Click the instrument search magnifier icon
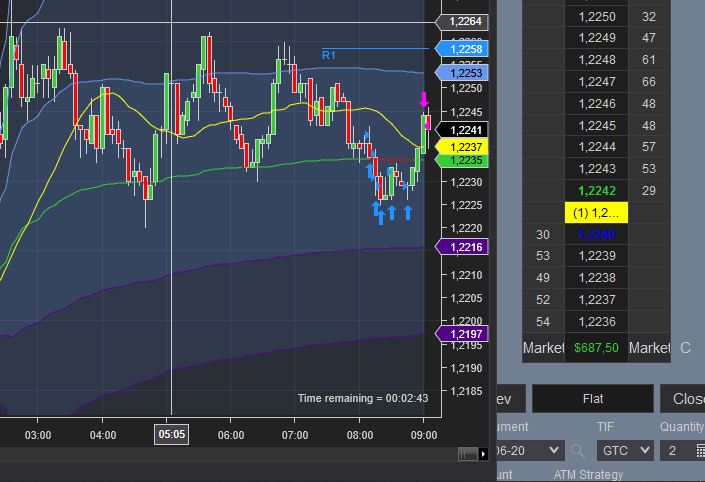 click(x=577, y=450)
